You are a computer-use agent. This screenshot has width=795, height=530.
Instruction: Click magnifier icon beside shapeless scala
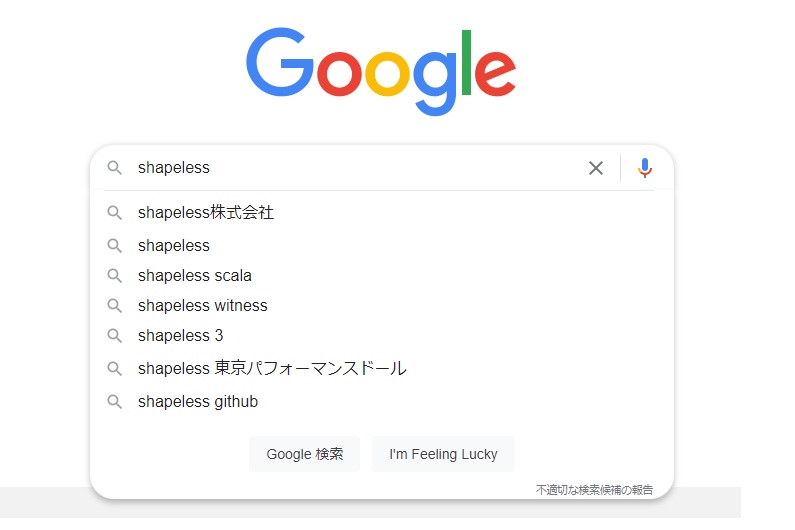pyautogui.click(x=115, y=276)
